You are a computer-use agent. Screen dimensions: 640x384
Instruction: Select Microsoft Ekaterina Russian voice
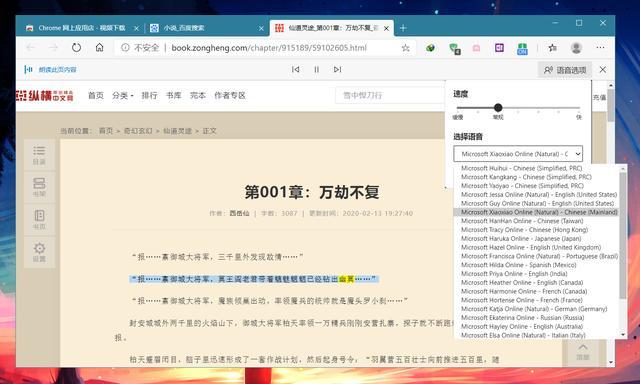click(522, 317)
